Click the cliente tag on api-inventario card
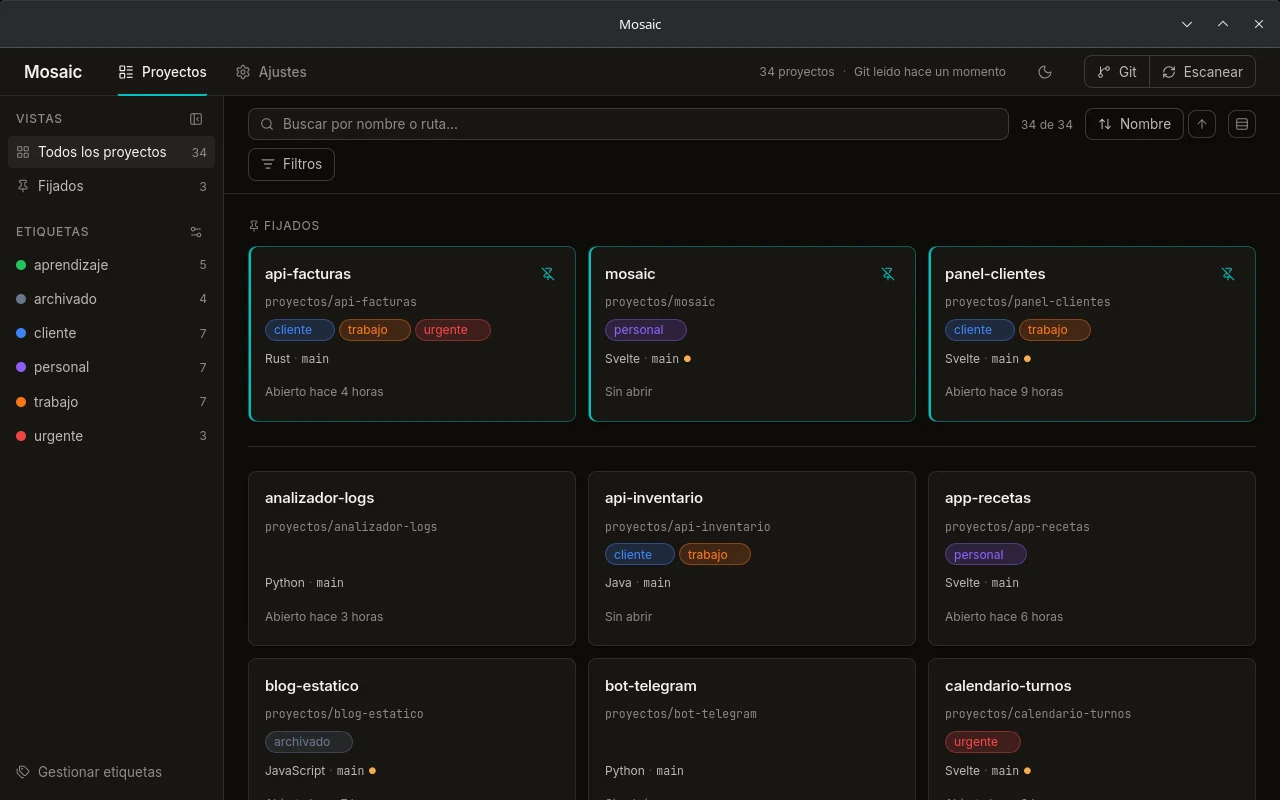 point(640,555)
